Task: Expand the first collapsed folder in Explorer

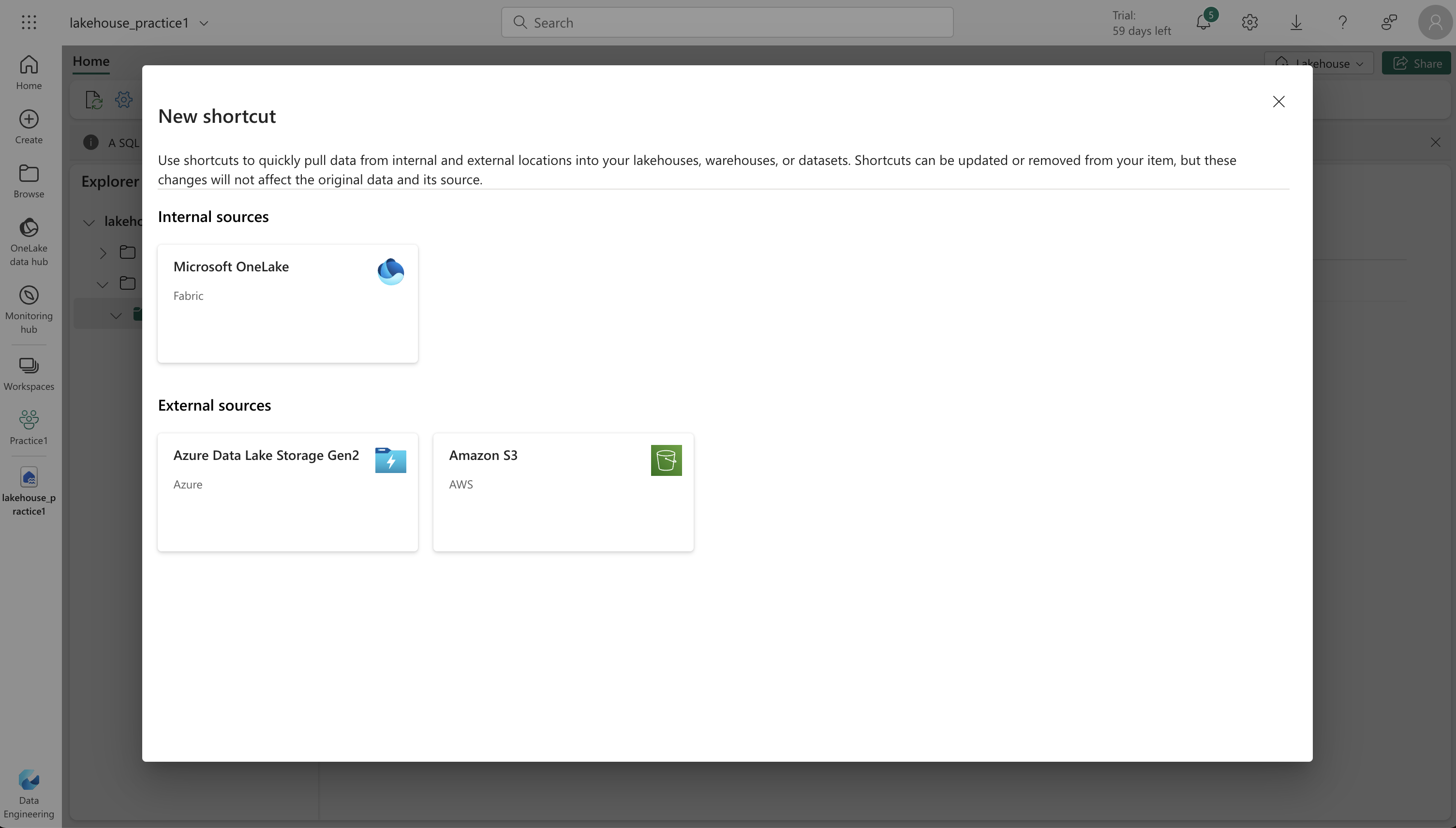Action: [103, 253]
